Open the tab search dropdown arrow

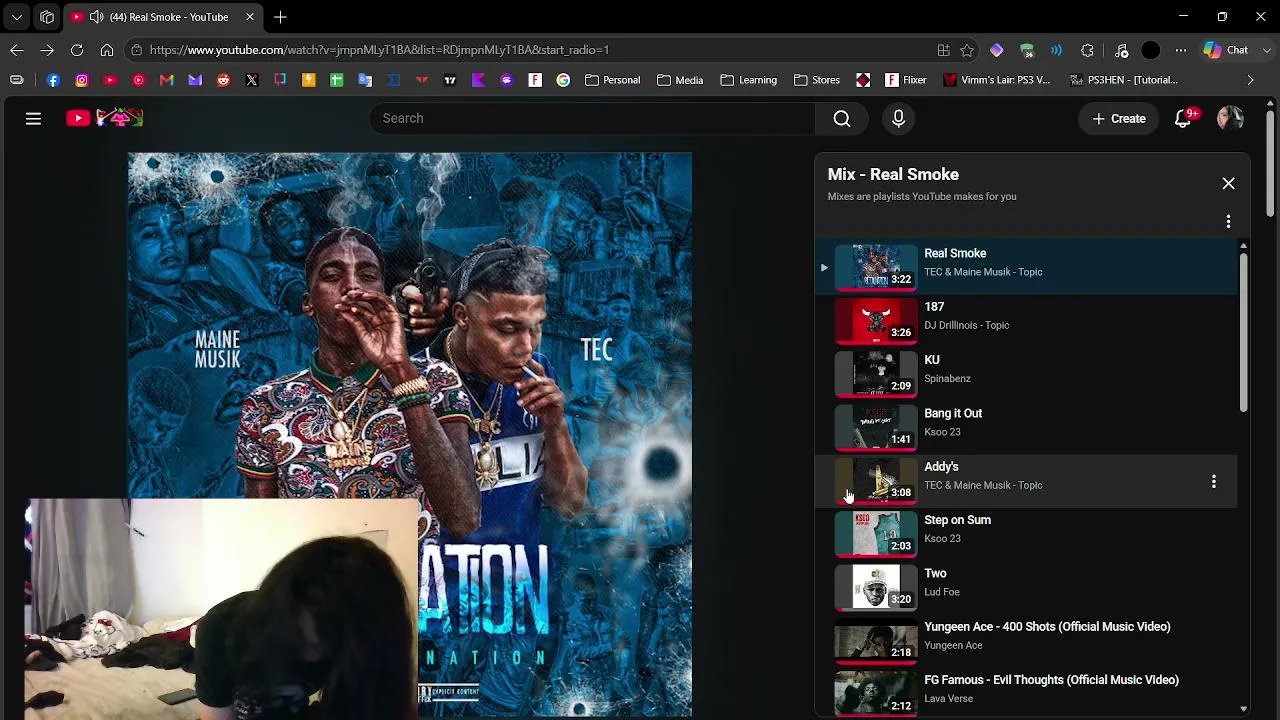click(17, 17)
